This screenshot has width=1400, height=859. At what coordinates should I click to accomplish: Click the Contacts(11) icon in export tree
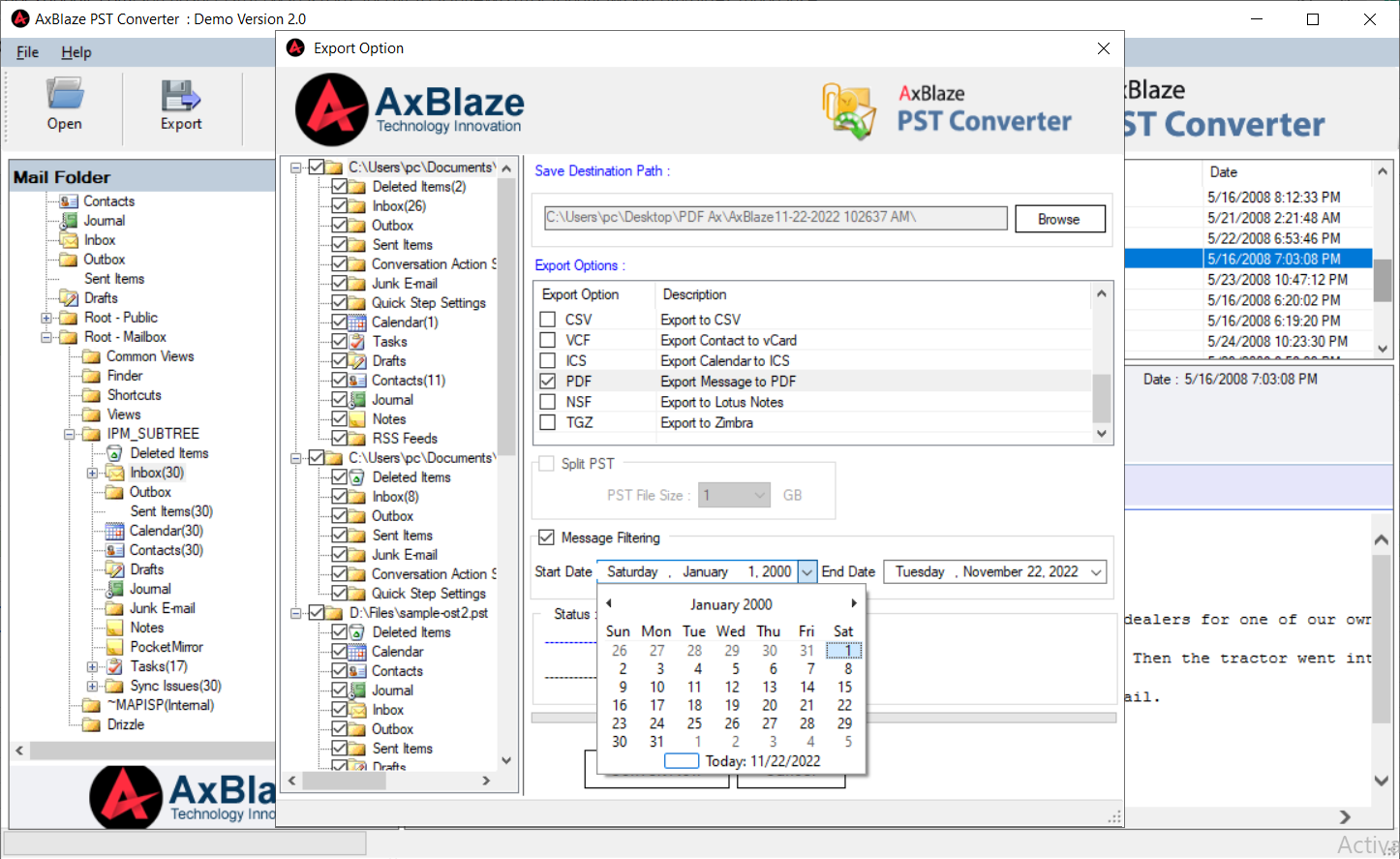357,381
